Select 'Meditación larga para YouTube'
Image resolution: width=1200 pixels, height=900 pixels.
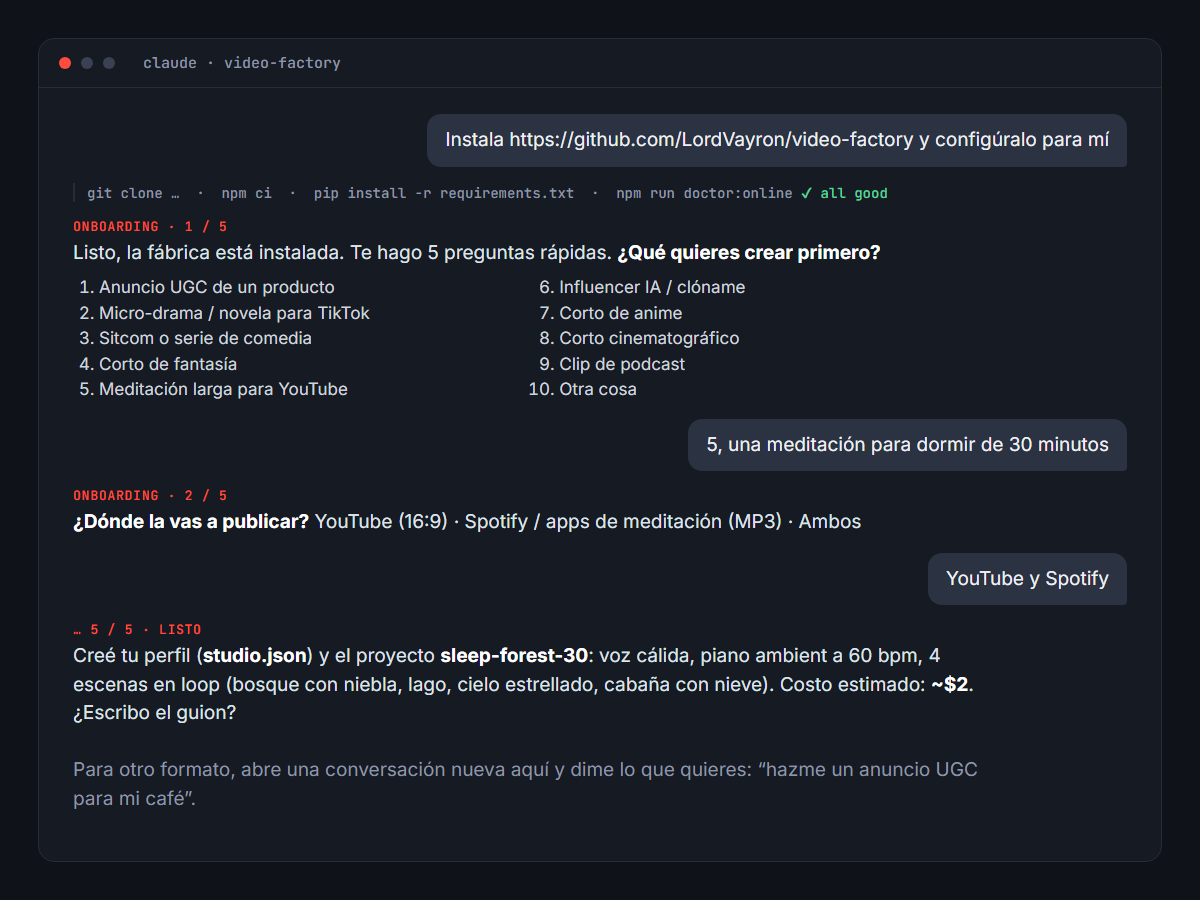[223, 389]
